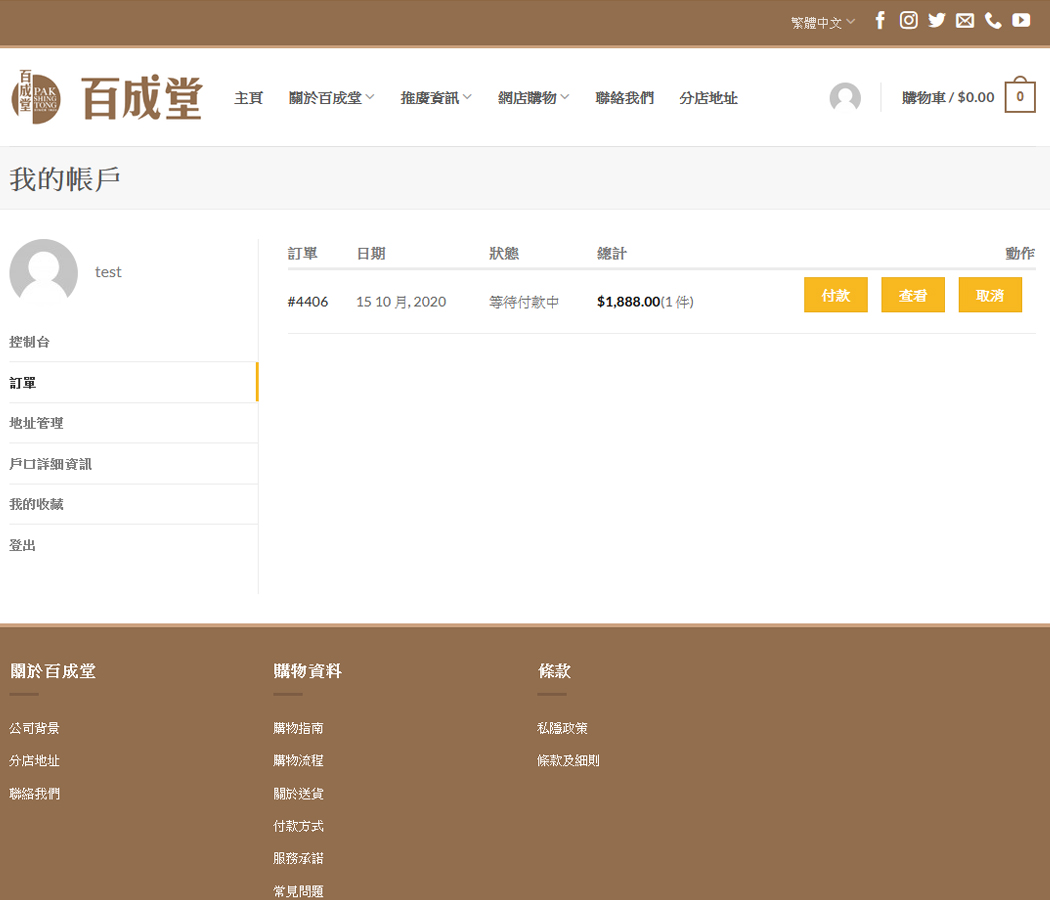Click 查看 button for order #4406

[913, 295]
